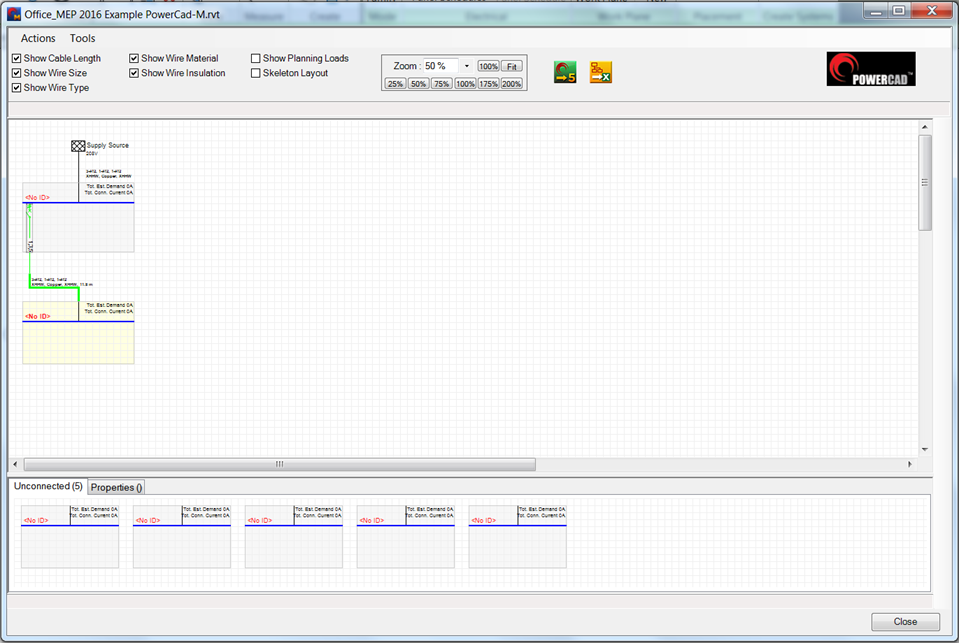Click the Fit zoom button
959x643 pixels.
point(511,65)
